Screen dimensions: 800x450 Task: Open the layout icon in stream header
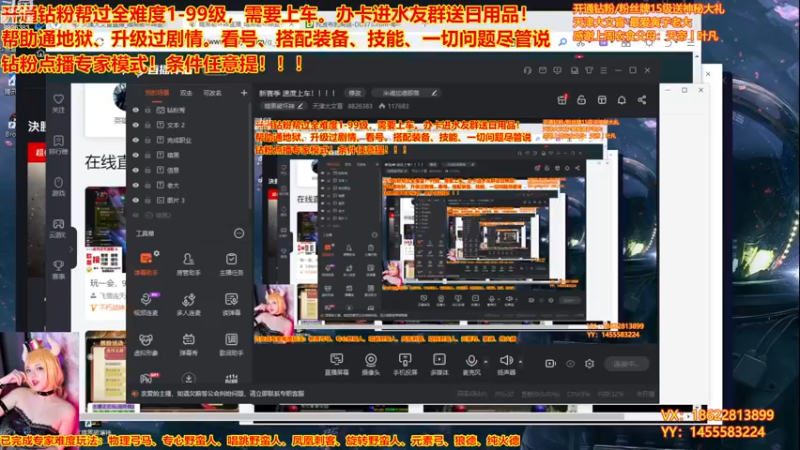tap(602, 100)
